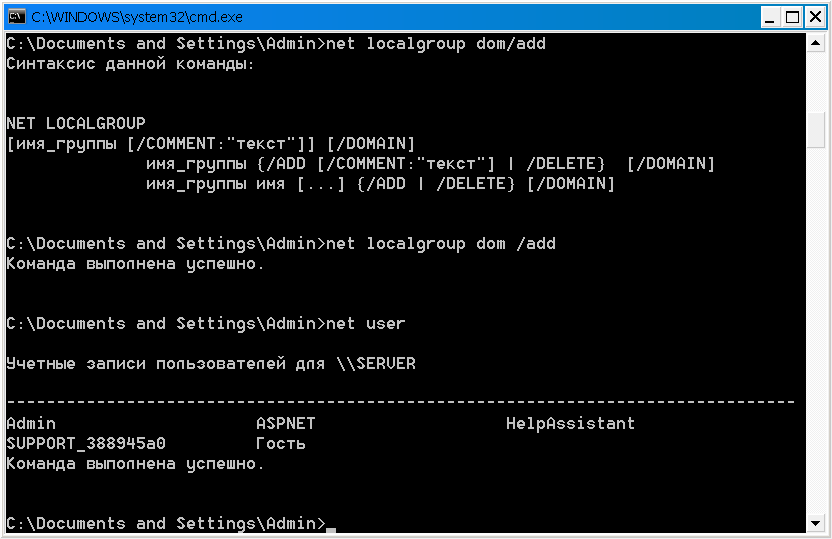Image resolution: width=832 pixels, height=539 pixels.
Task: Click the 'Синтаксис данной команды:' line
Action: (131, 64)
